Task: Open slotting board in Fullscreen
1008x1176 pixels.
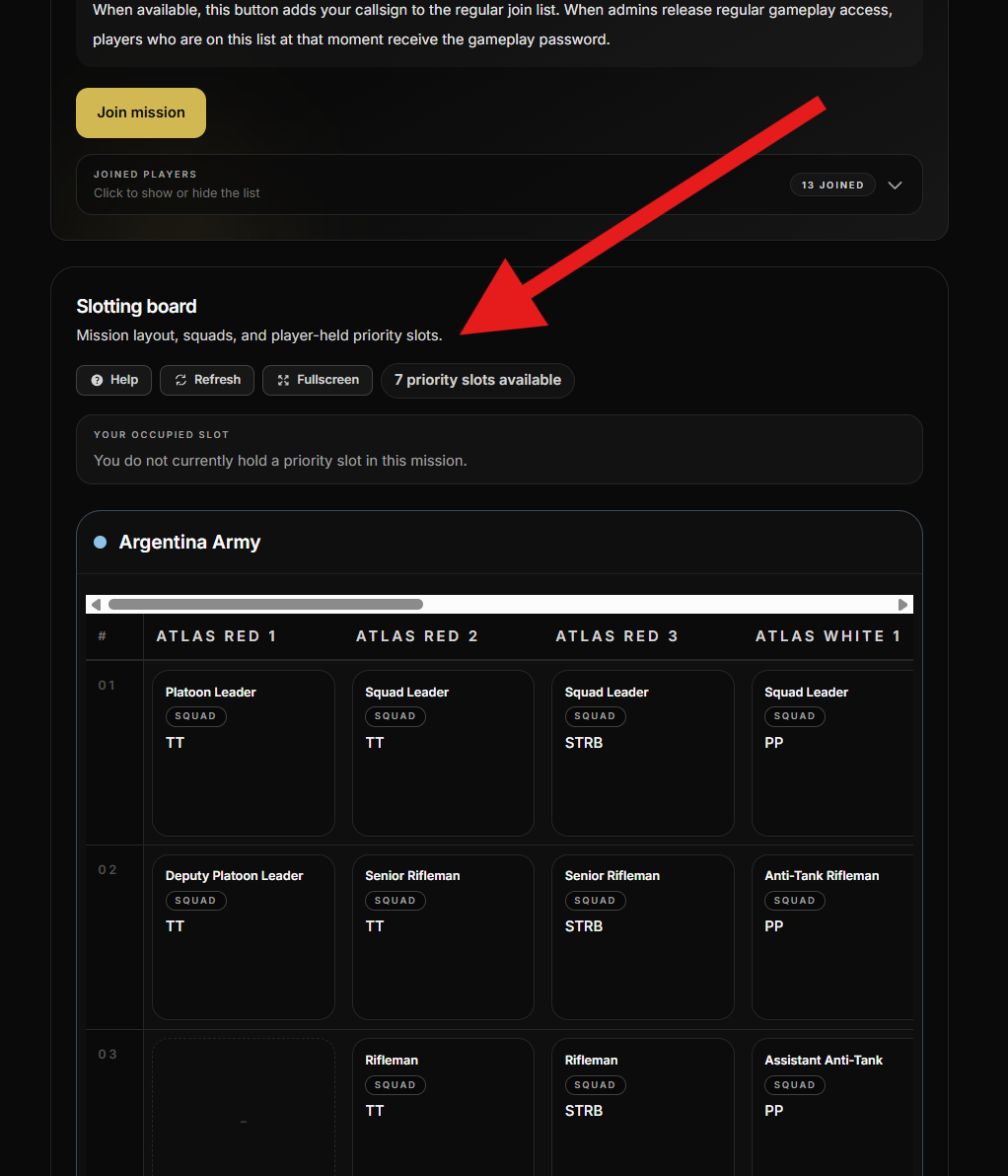Action: (x=318, y=380)
